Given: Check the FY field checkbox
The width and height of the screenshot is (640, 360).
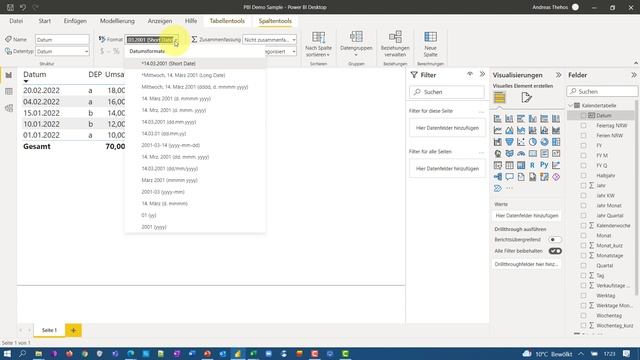Looking at the screenshot, I should (583, 146).
